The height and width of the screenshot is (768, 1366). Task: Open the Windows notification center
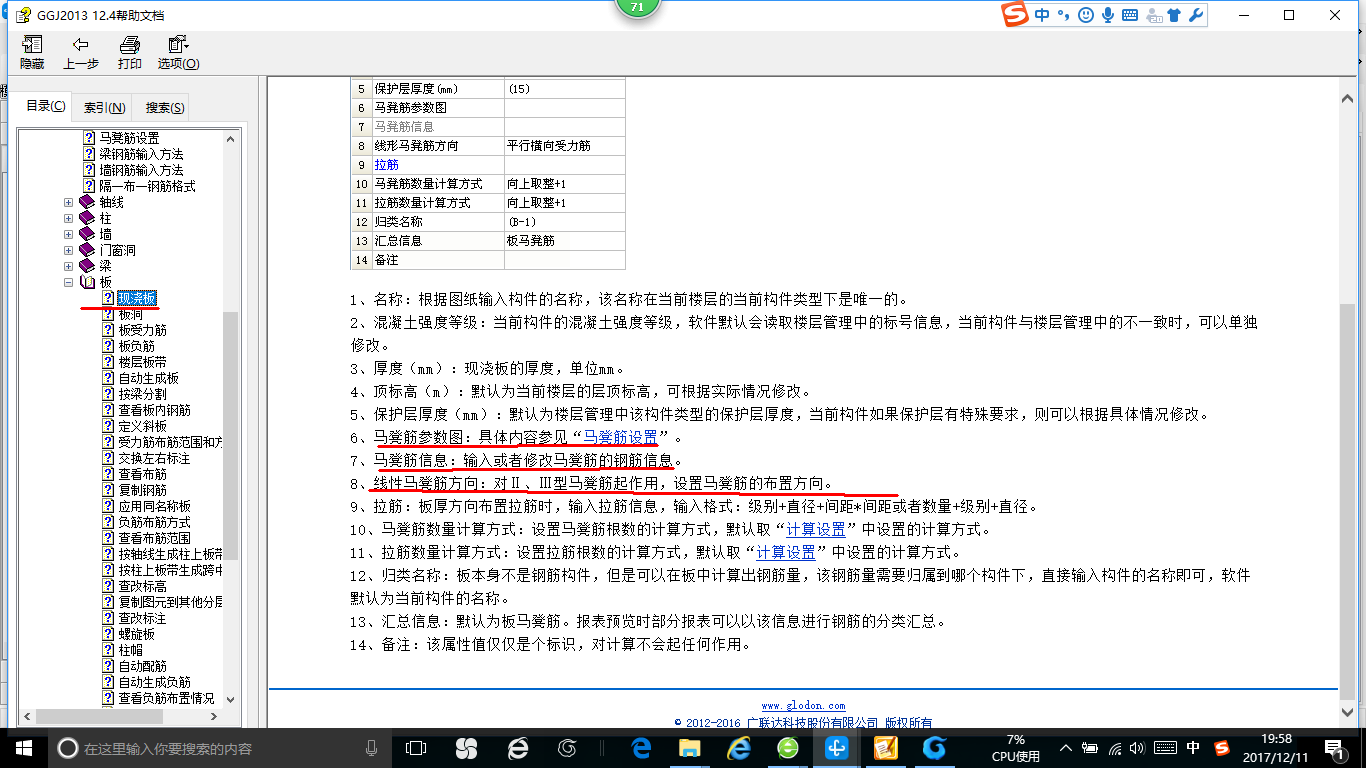(x=1336, y=748)
